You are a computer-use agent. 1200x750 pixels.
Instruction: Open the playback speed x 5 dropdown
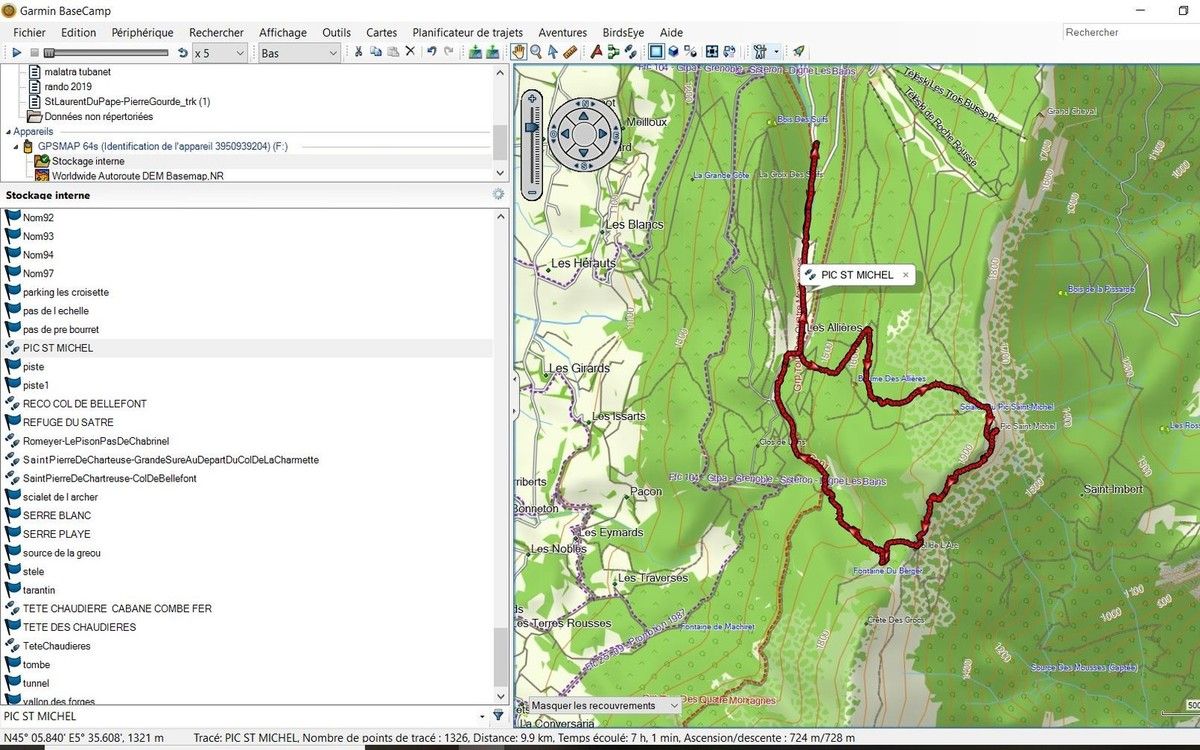coord(219,52)
